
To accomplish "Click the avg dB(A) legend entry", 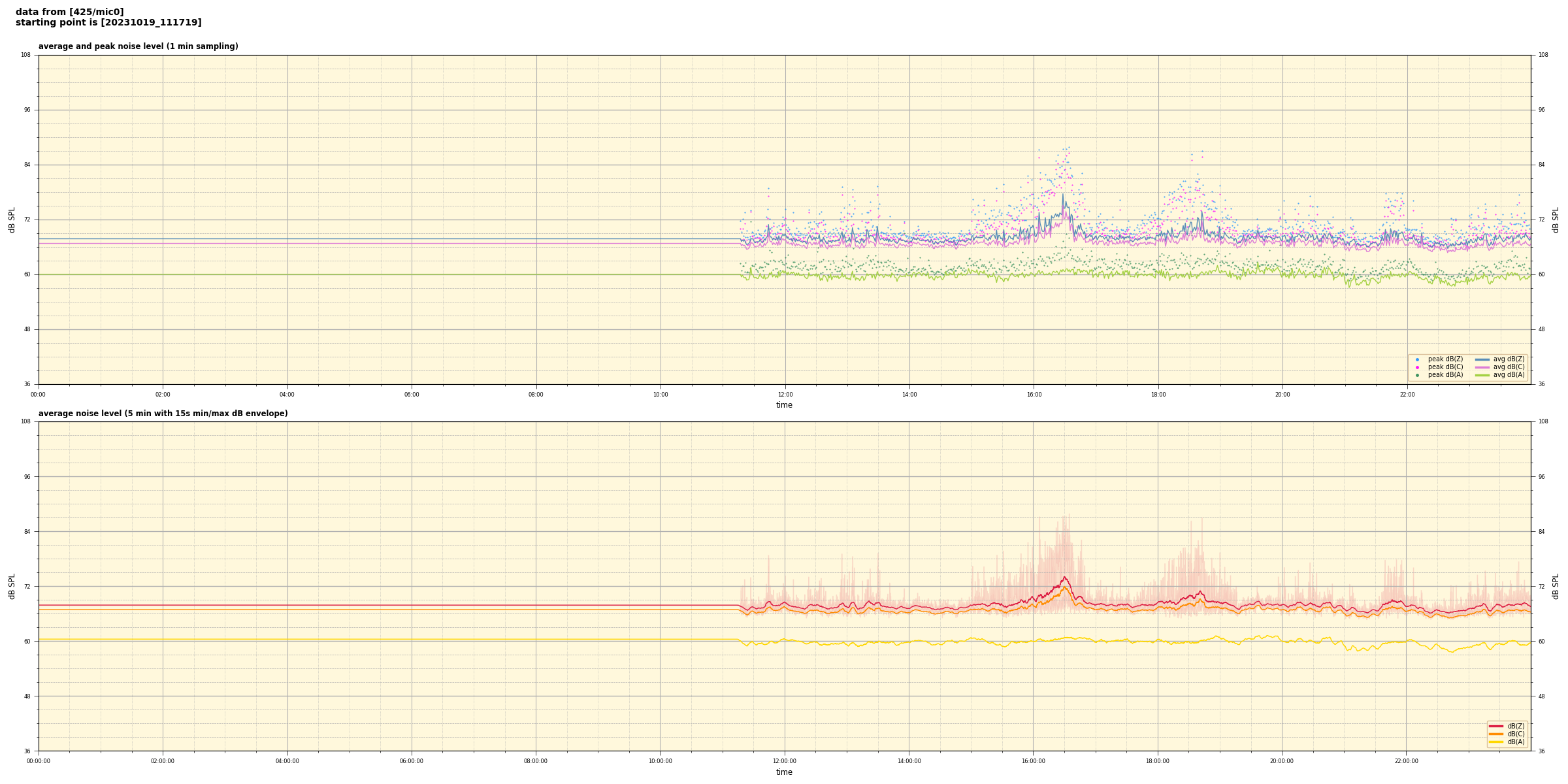I will (1509, 375).
